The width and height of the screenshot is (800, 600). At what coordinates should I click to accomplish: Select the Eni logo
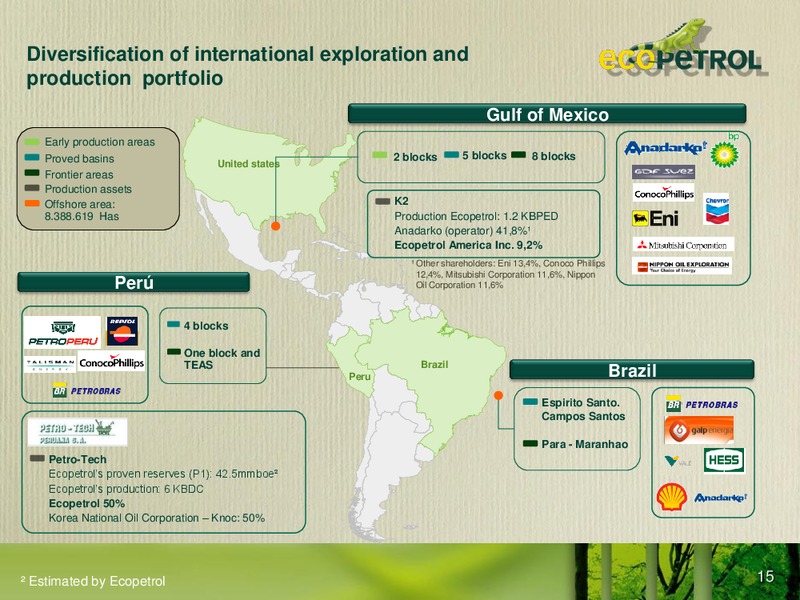656,219
